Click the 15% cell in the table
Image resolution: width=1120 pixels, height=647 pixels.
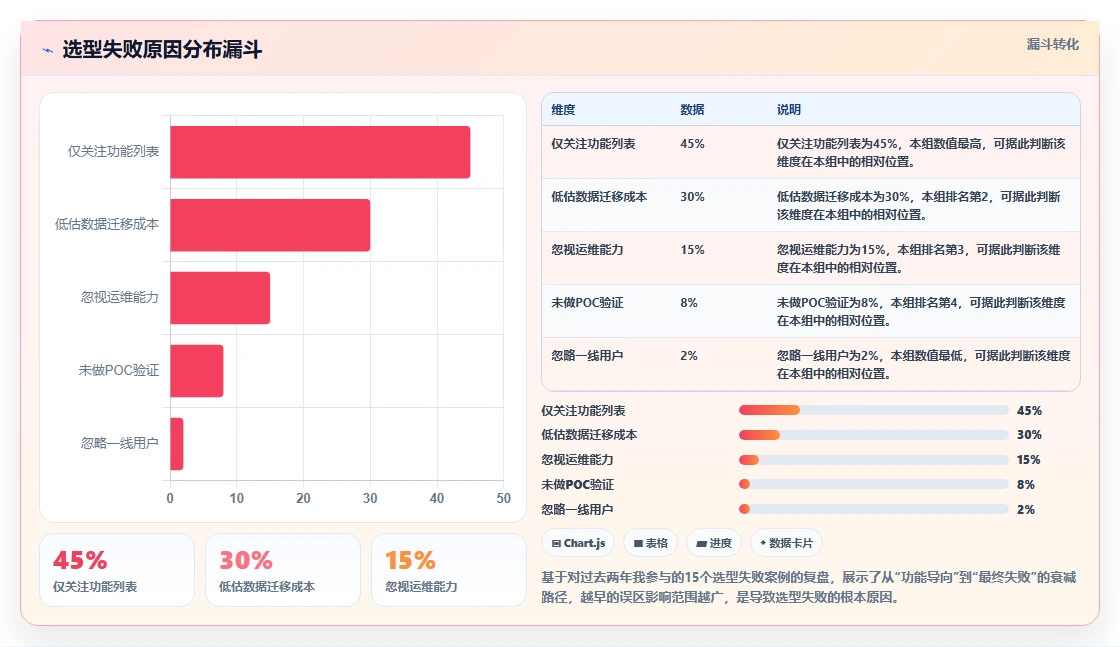tap(692, 249)
